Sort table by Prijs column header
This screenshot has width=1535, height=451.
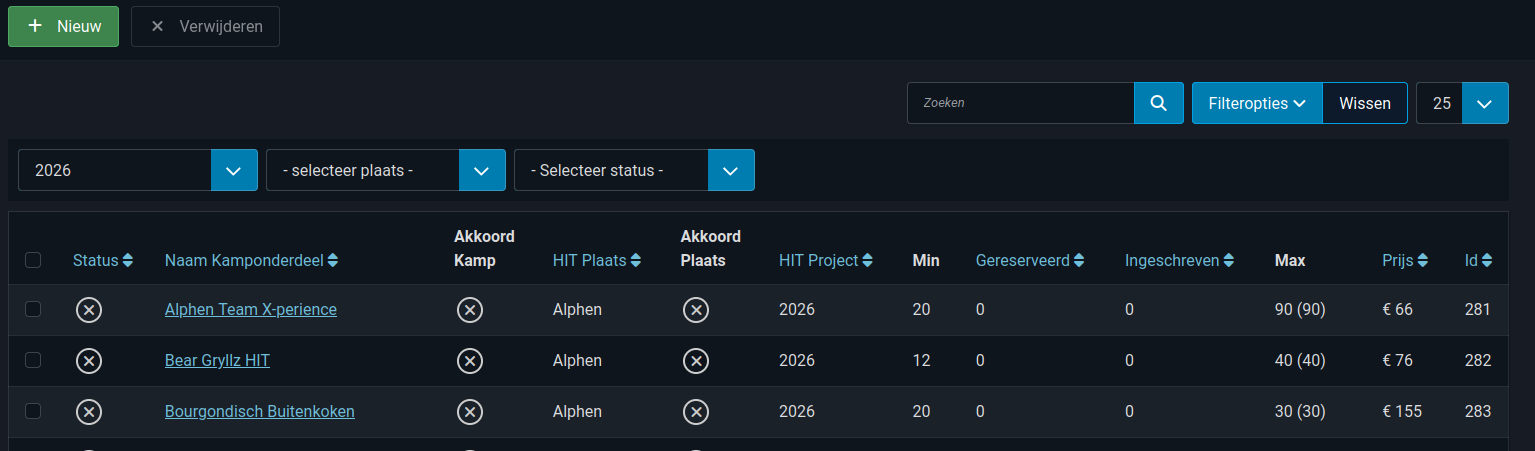1404,260
